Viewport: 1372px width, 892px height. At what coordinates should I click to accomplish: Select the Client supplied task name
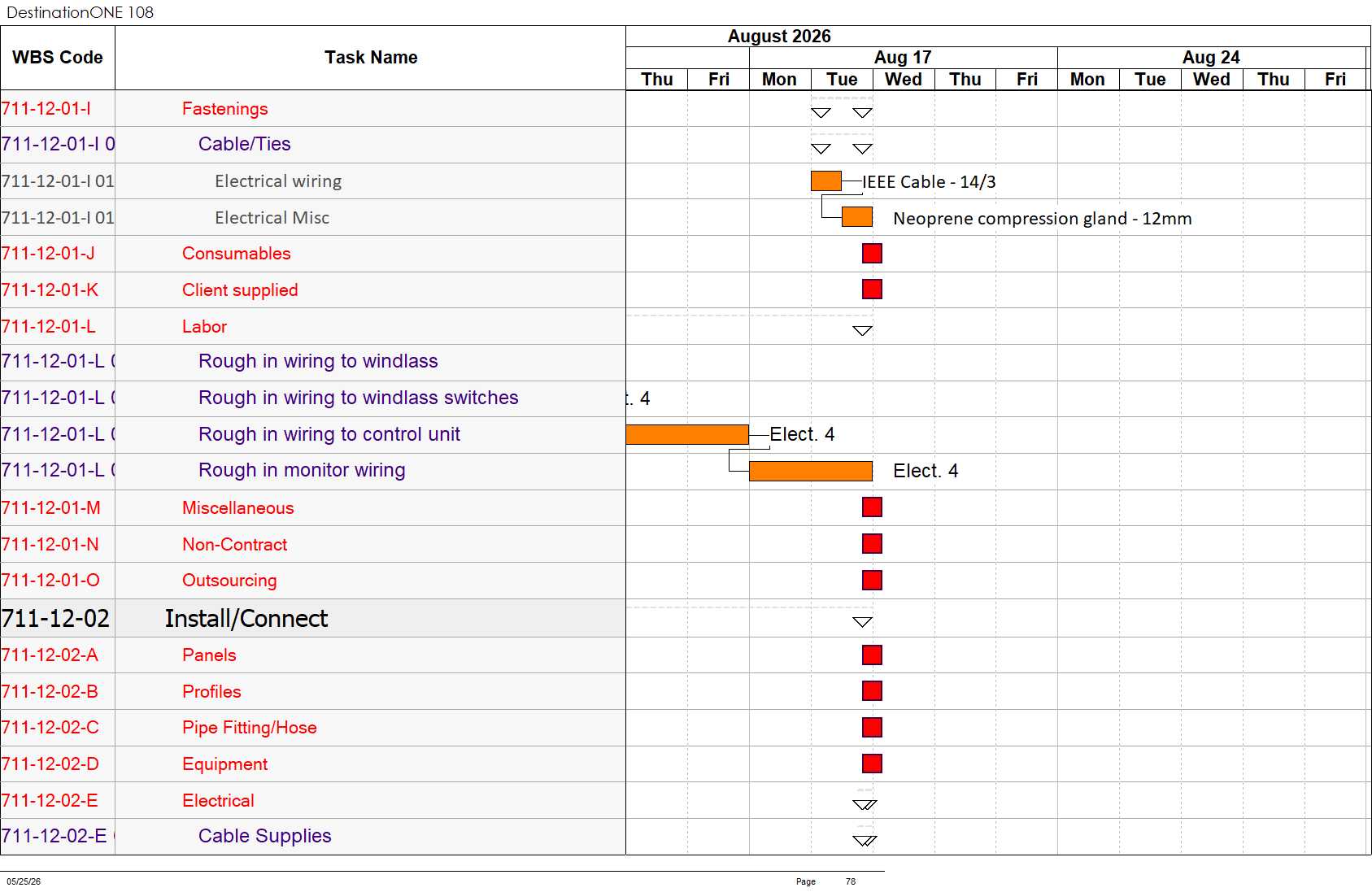[x=240, y=290]
